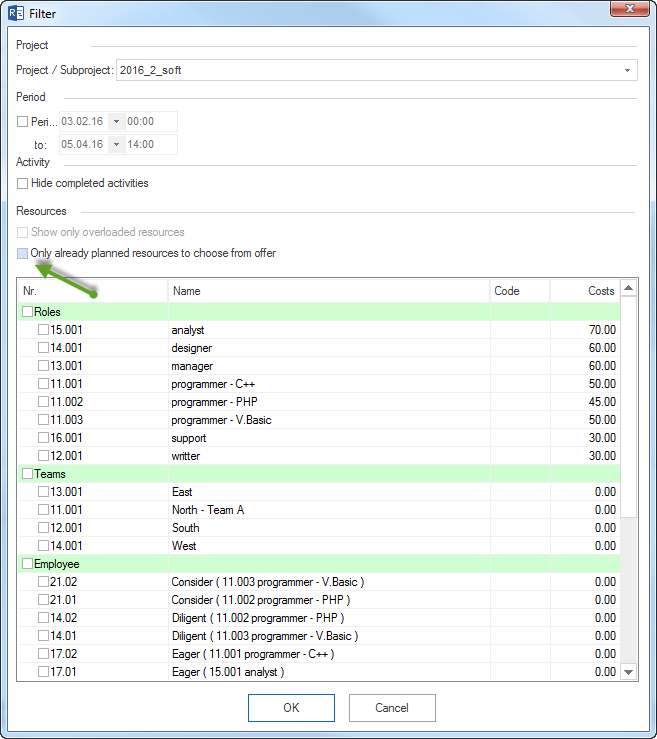
Task: Click the 45.00 cost value
Action: point(602,402)
